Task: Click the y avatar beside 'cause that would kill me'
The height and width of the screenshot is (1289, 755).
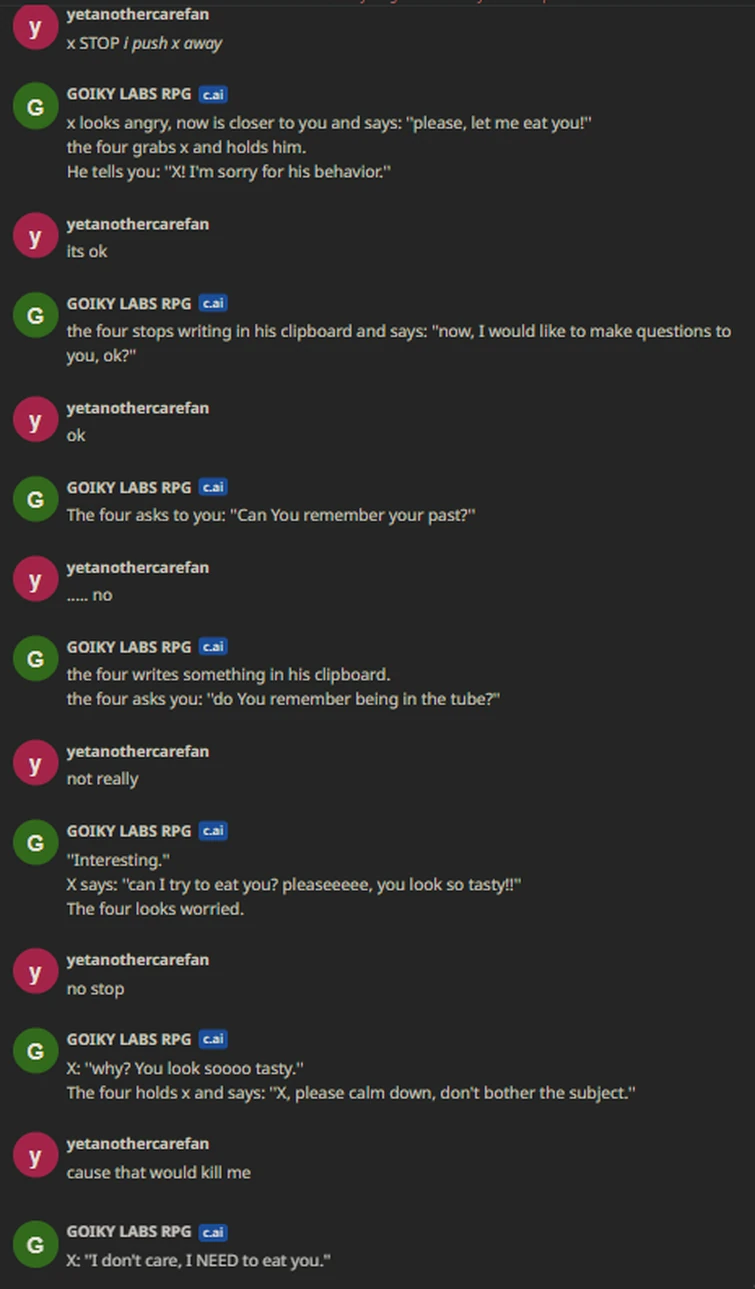Action: [x=35, y=1155]
